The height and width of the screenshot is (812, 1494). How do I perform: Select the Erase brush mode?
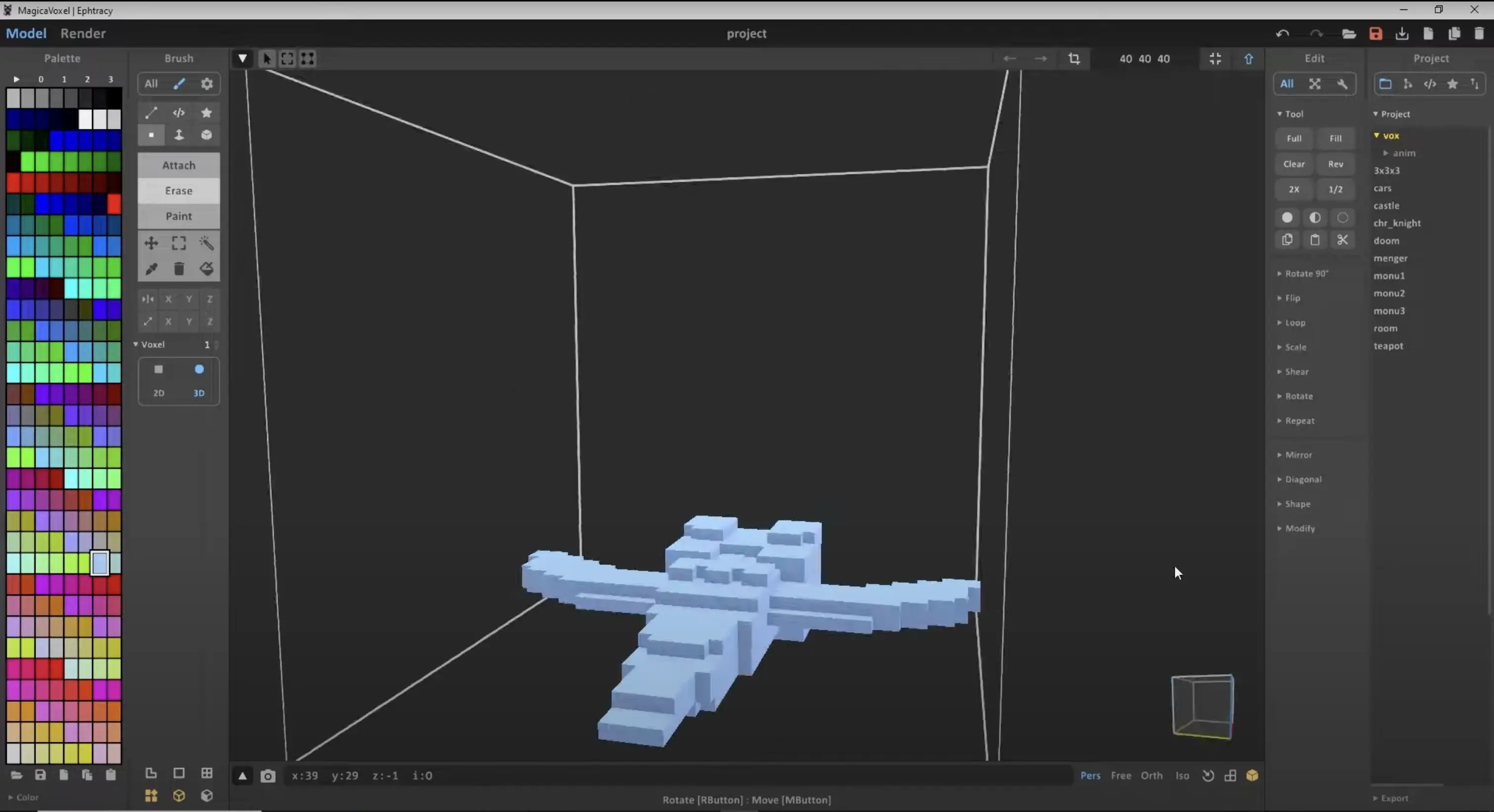[x=178, y=190]
